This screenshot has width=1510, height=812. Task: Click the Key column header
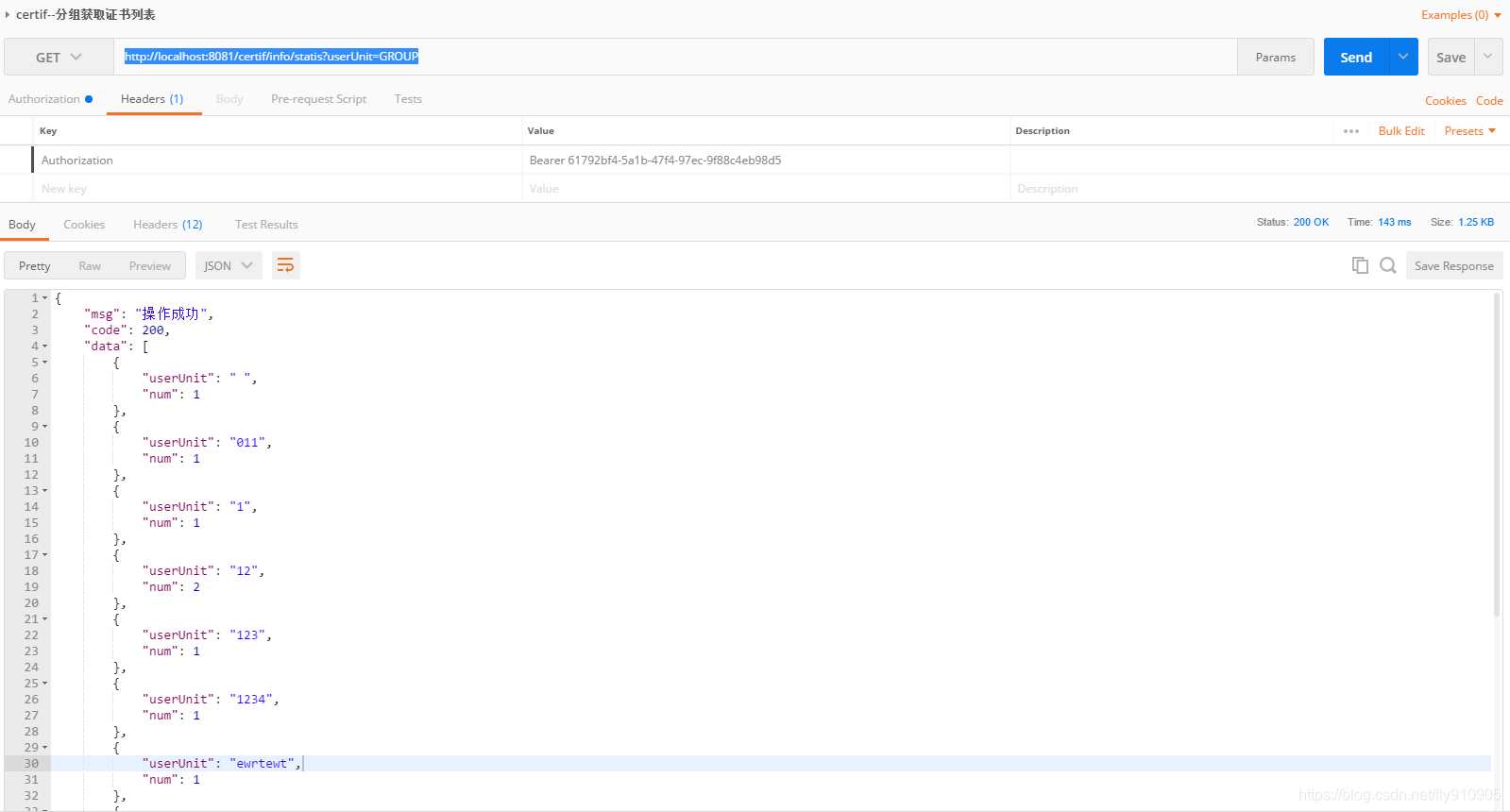click(x=48, y=131)
